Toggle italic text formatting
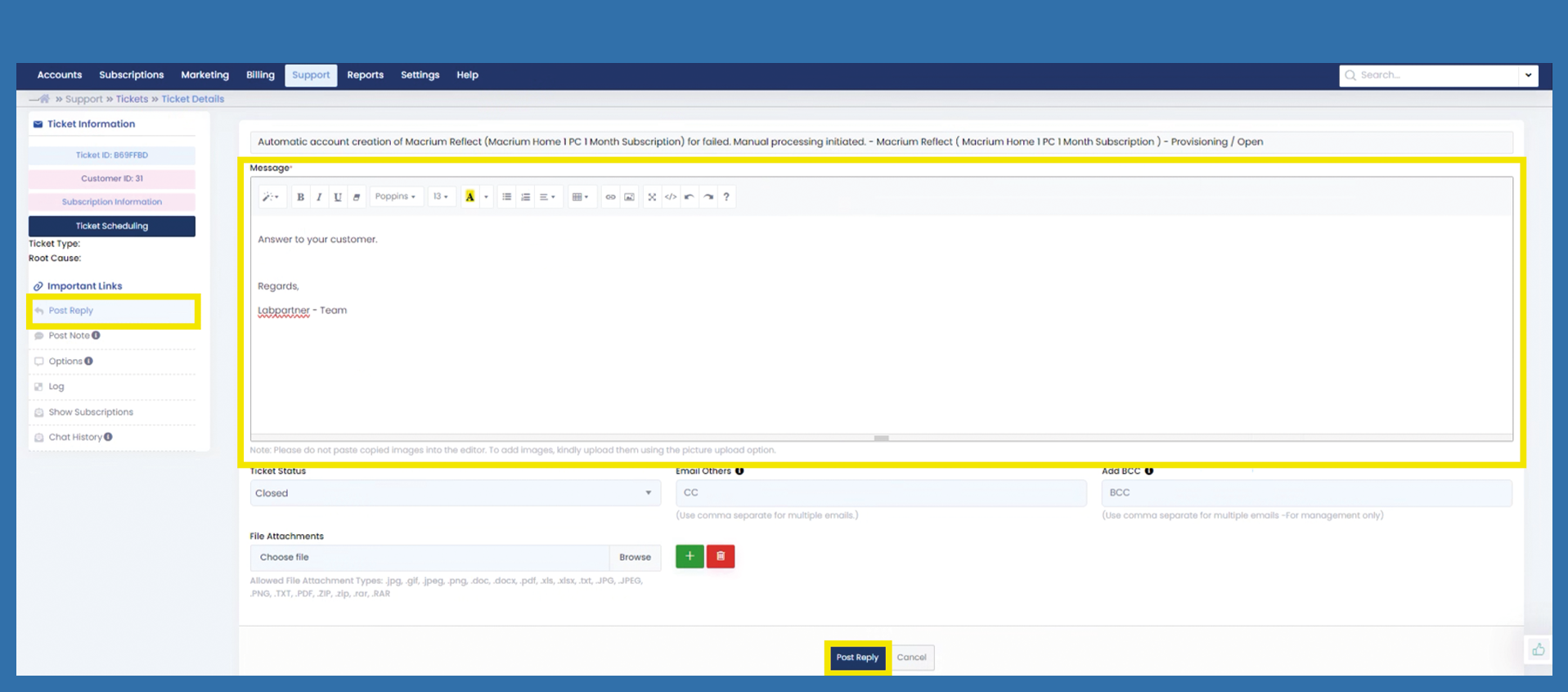 click(x=319, y=197)
